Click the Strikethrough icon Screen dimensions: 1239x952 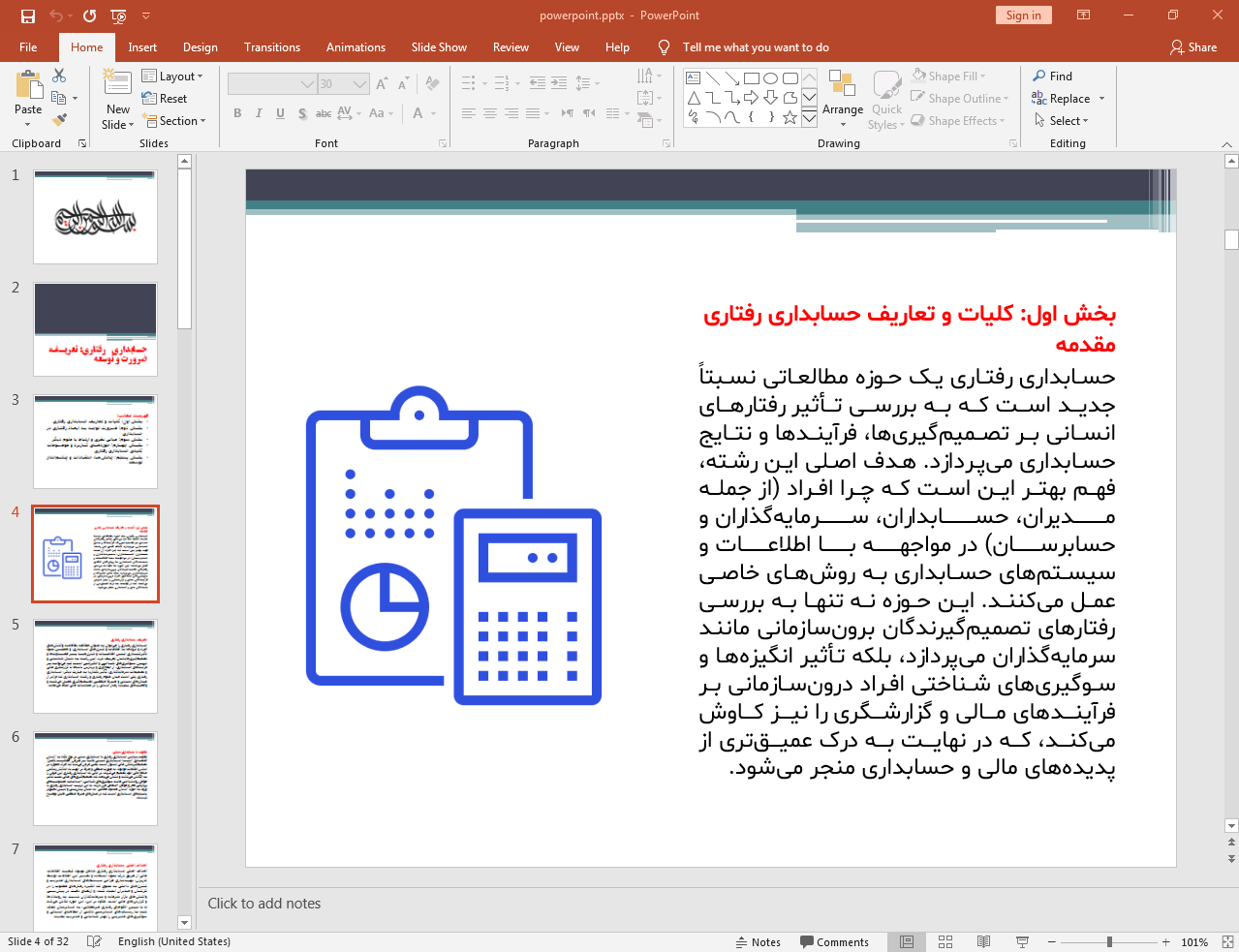click(x=323, y=113)
